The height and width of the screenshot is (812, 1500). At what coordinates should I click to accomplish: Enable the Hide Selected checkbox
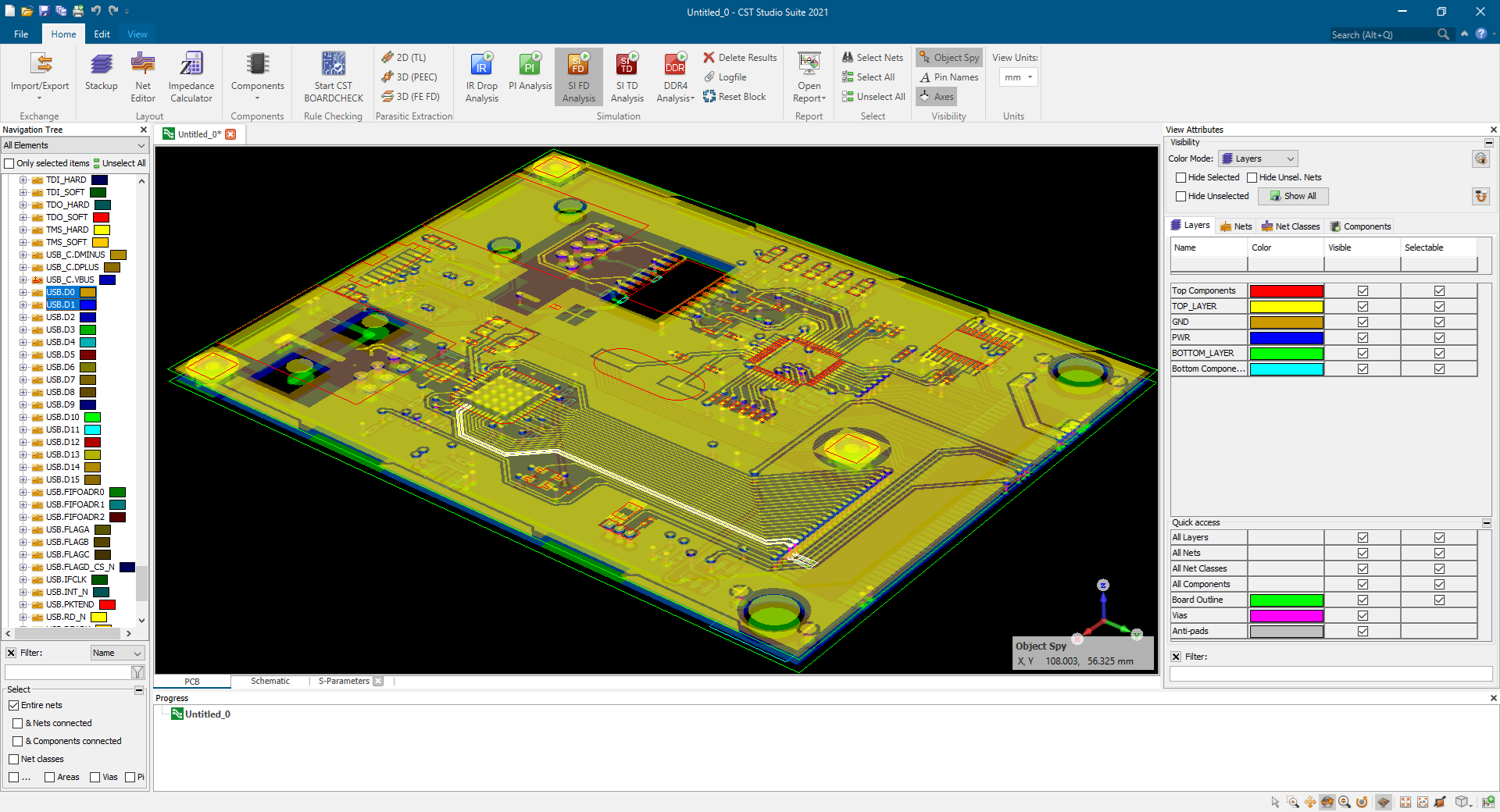coord(1181,178)
